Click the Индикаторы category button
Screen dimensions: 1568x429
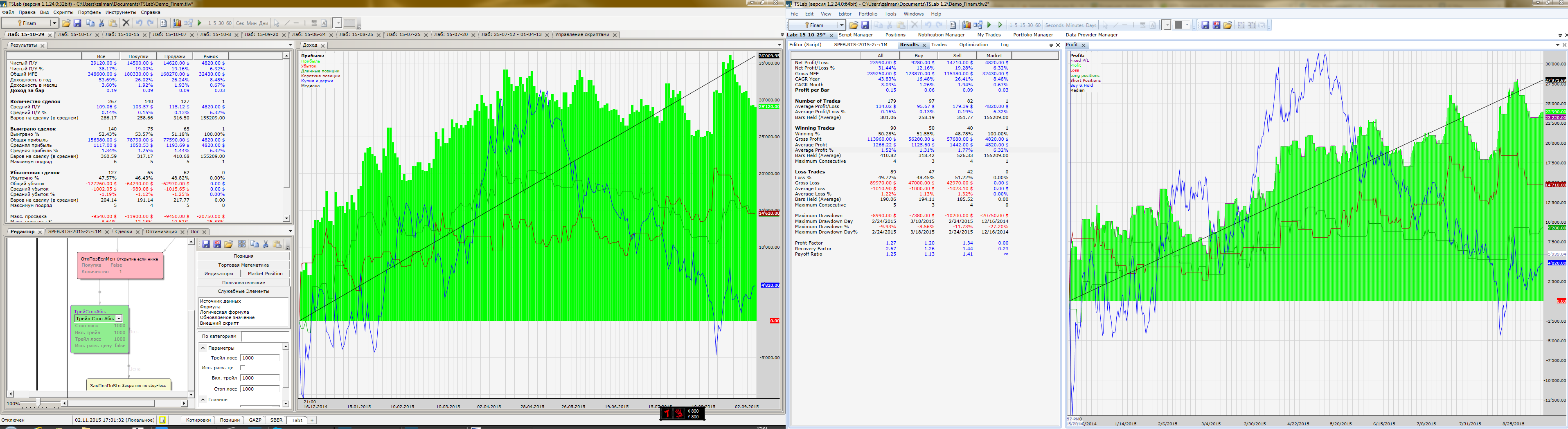click(x=219, y=274)
